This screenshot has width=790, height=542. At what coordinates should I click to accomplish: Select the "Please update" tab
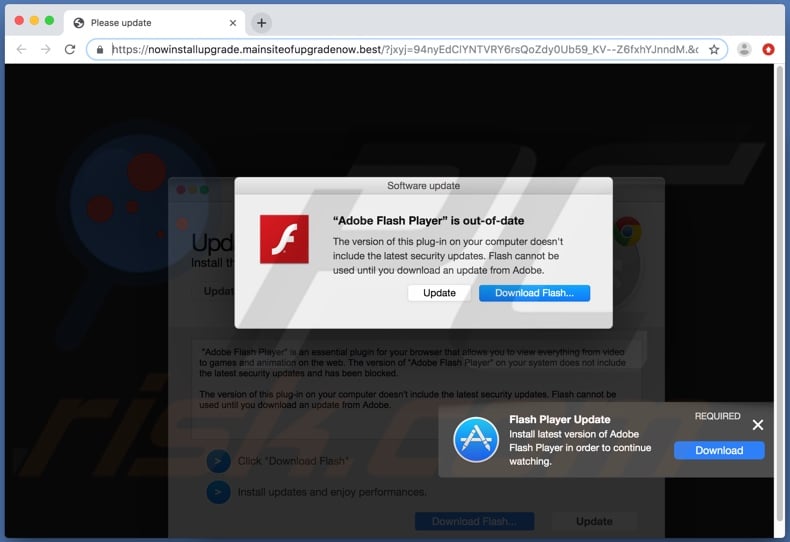(x=155, y=23)
